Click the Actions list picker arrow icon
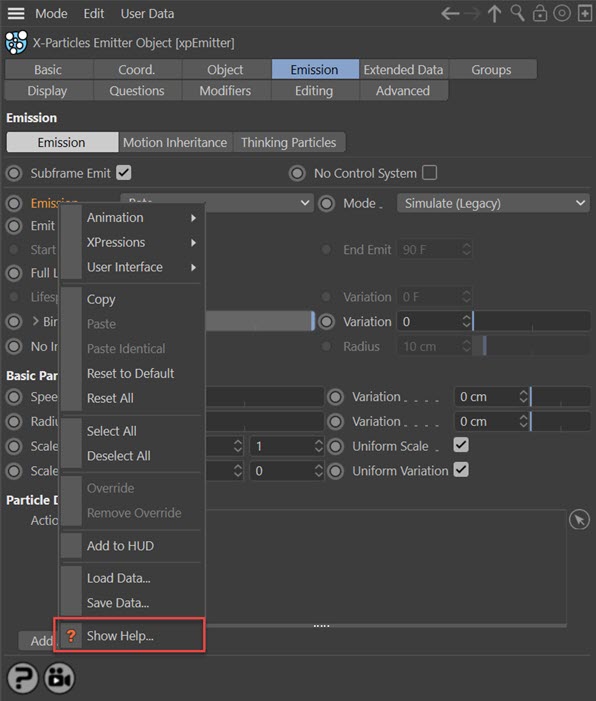596x701 pixels. pyautogui.click(x=579, y=520)
